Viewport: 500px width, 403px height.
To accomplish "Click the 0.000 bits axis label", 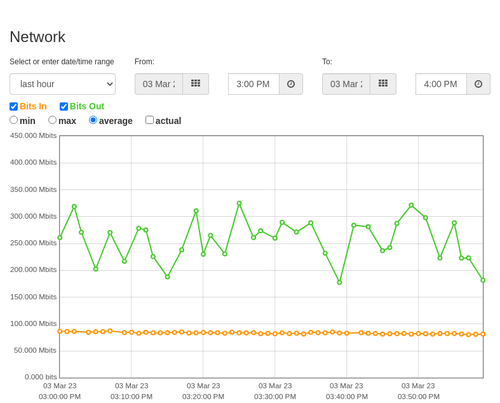I will point(41,377).
